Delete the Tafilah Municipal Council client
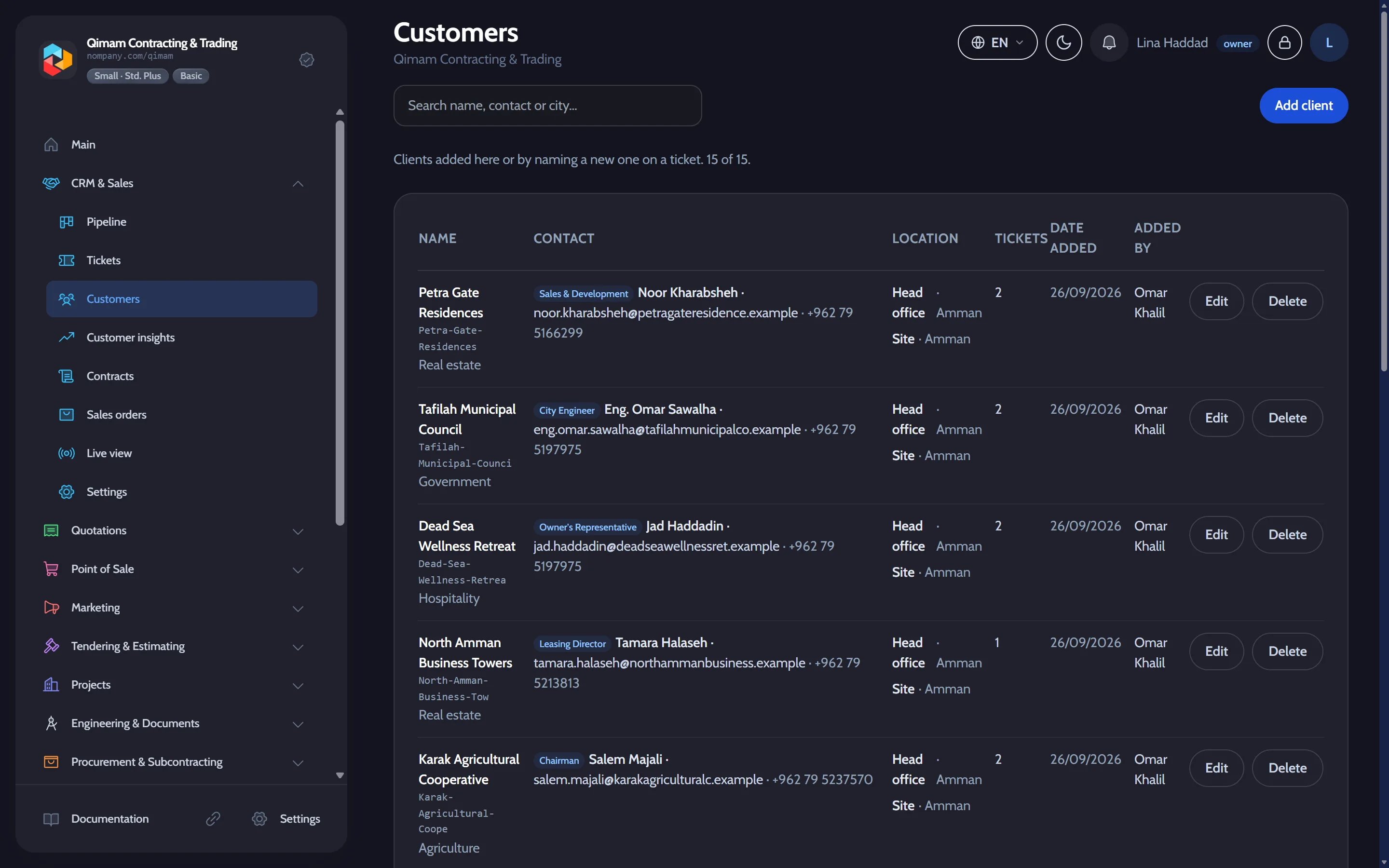This screenshot has width=1389, height=868. pos(1287,418)
